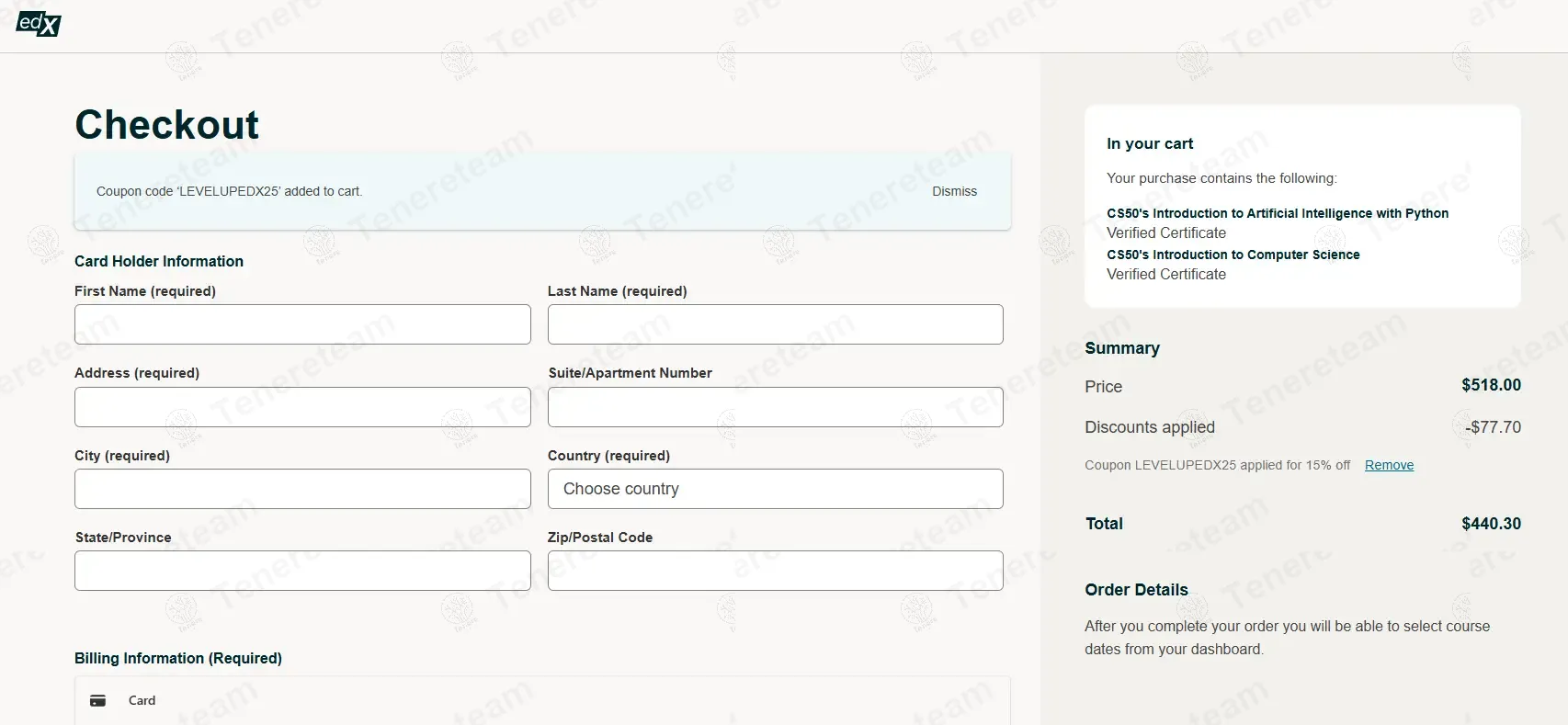
Task: Click the City text field
Action: 302,489
